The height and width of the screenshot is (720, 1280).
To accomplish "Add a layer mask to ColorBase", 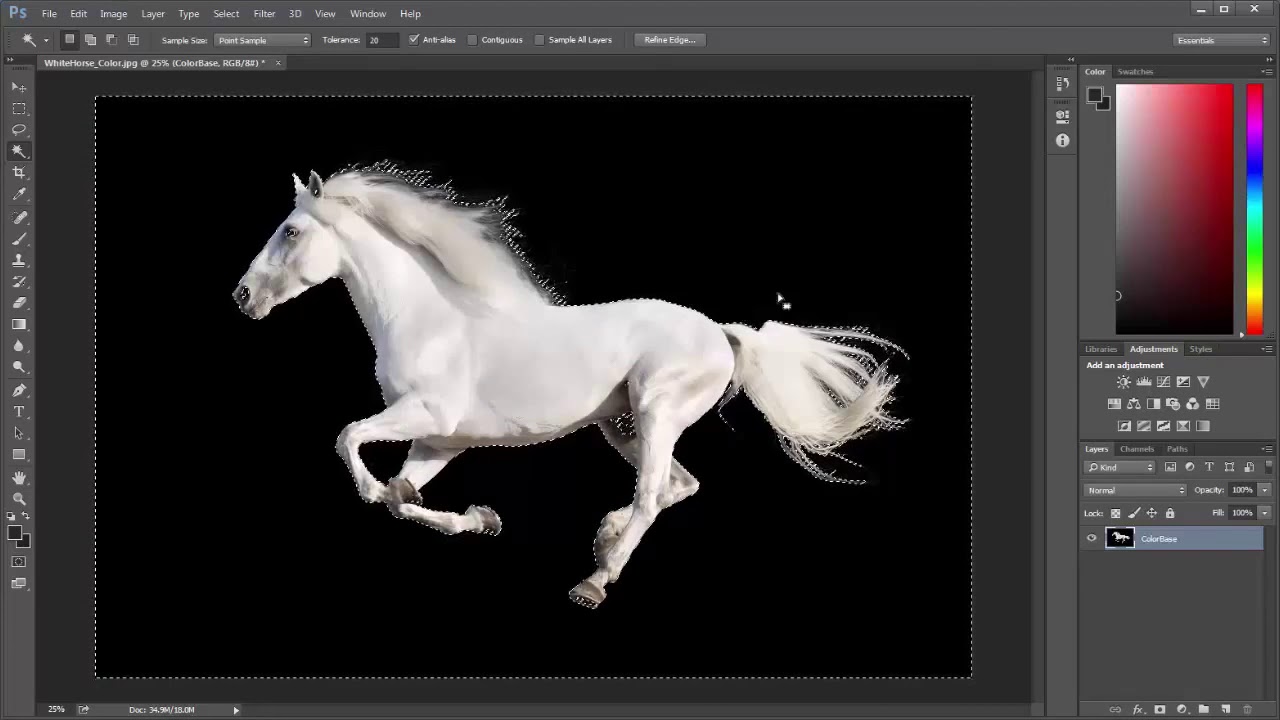I will 1160,710.
